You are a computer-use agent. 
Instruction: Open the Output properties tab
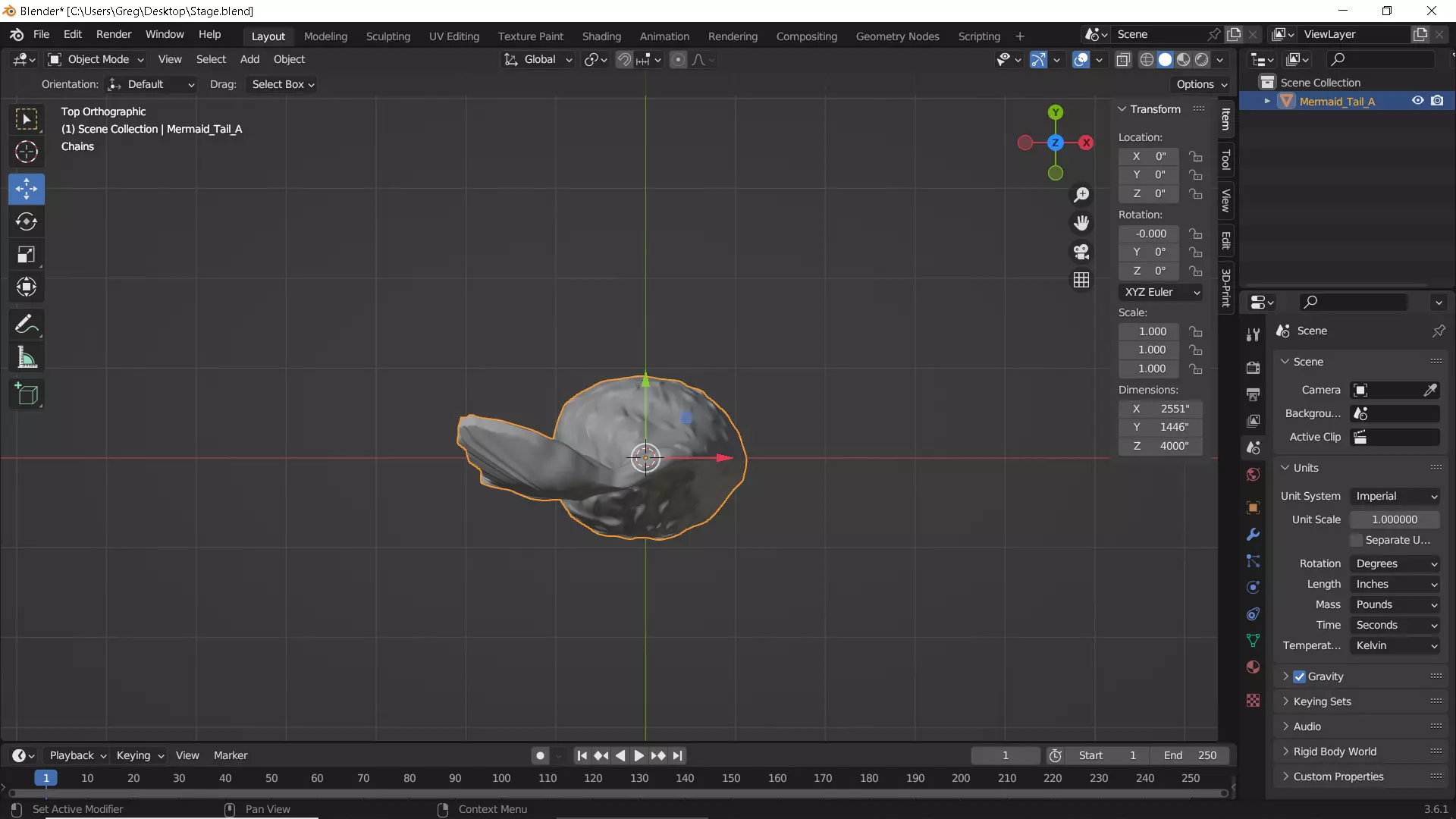tap(1253, 394)
